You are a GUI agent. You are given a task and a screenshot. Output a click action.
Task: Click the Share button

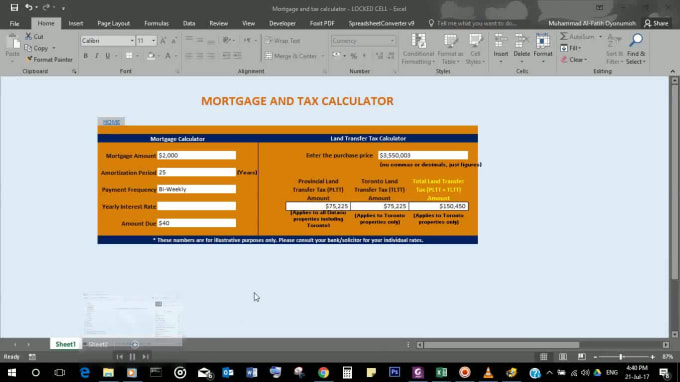(x=656, y=23)
